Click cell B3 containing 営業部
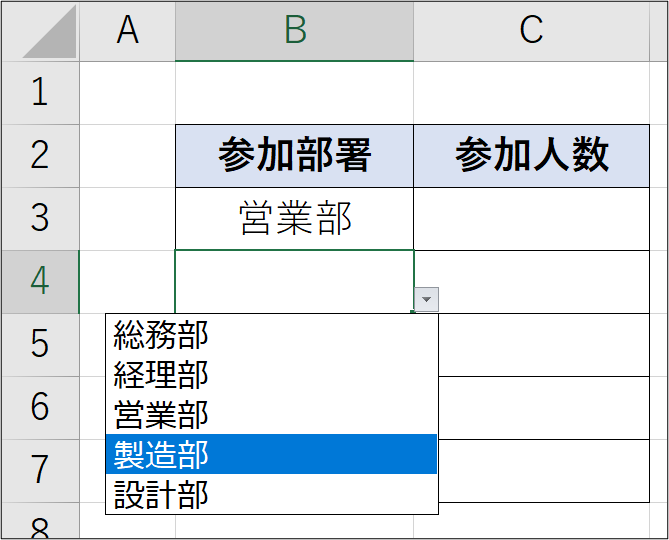The image size is (669, 540). (x=294, y=218)
